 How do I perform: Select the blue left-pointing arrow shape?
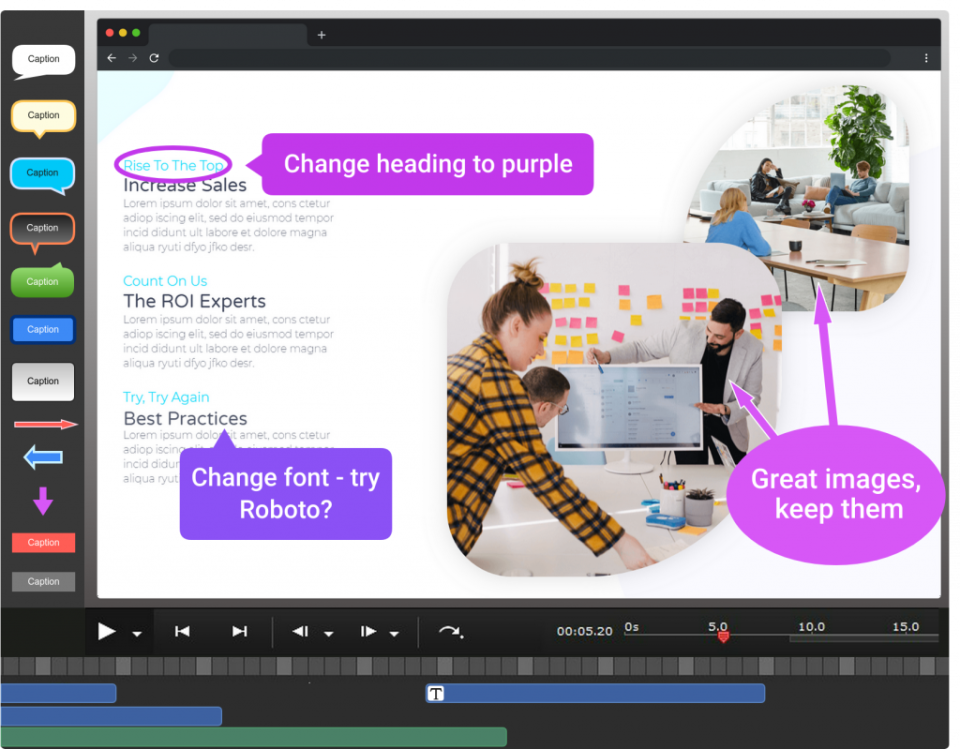coord(42,457)
